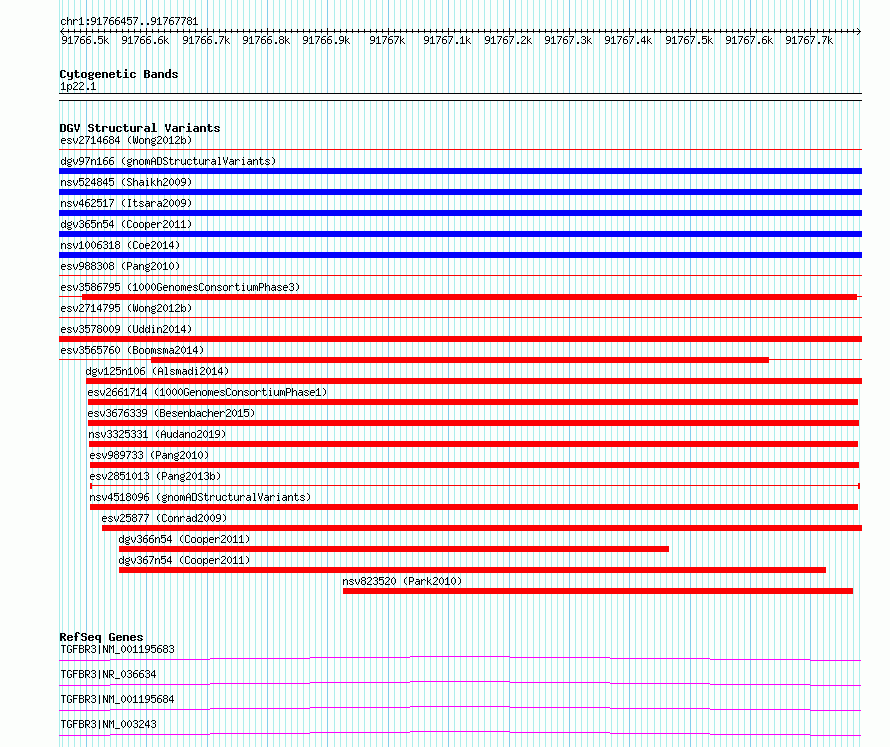
Task: Open TGFBR3|NM_001195683 gene label
Action: [x=117, y=649]
